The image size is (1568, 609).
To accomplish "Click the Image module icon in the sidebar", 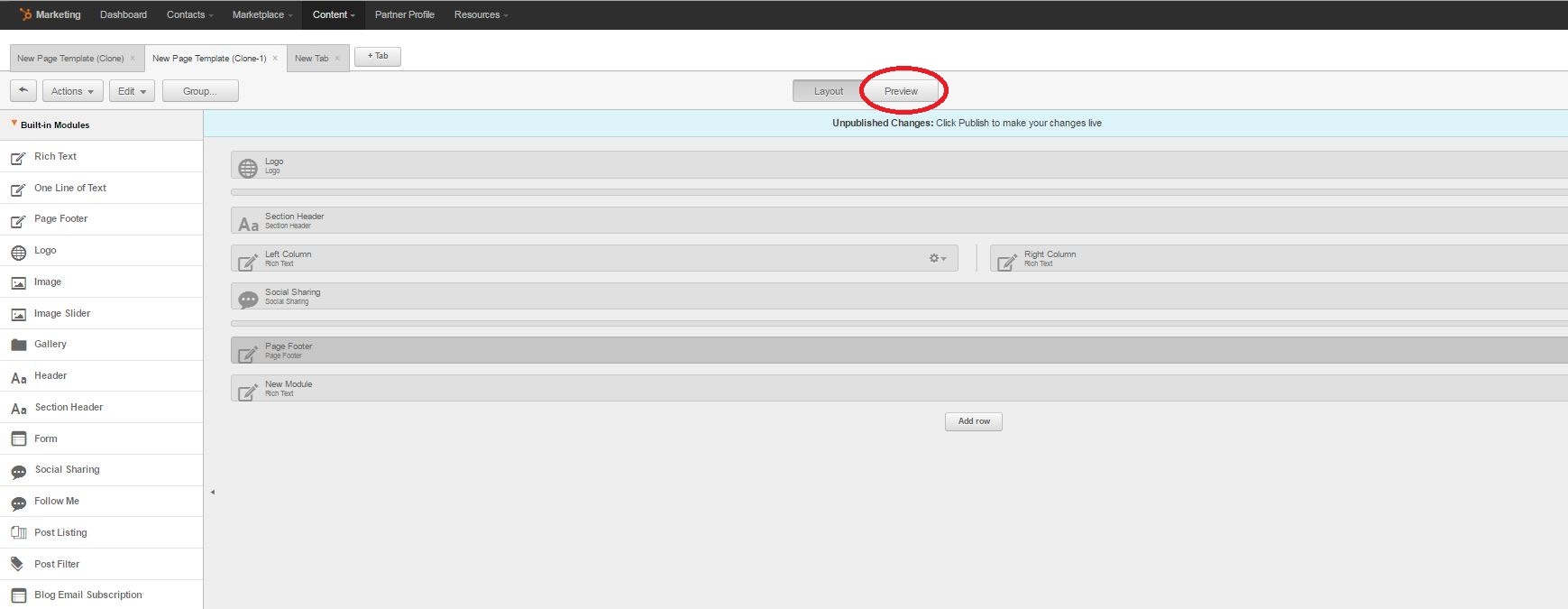I will tap(18, 283).
